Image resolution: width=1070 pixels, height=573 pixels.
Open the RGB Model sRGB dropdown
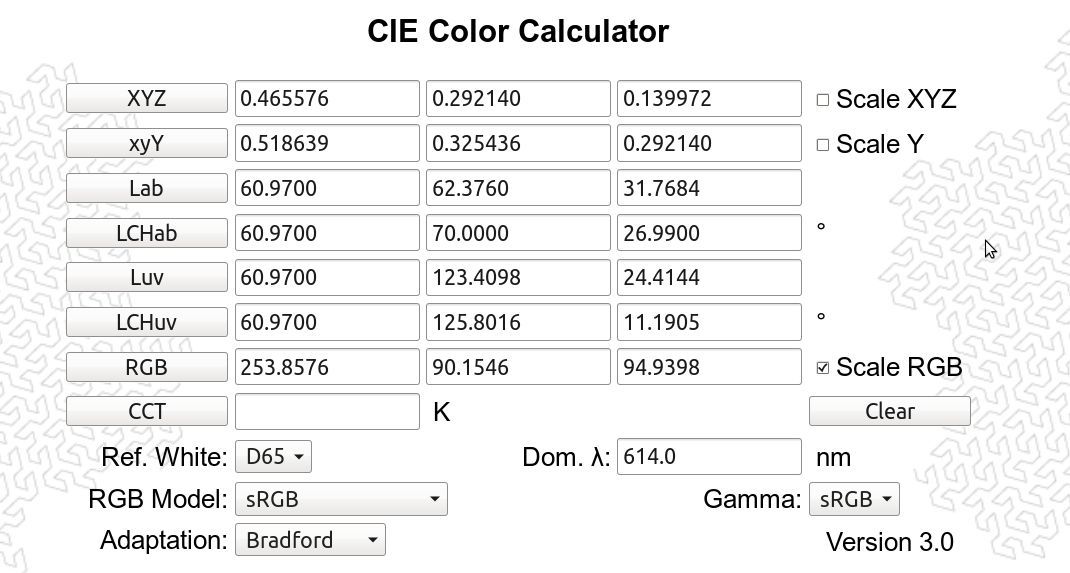point(341,499)
